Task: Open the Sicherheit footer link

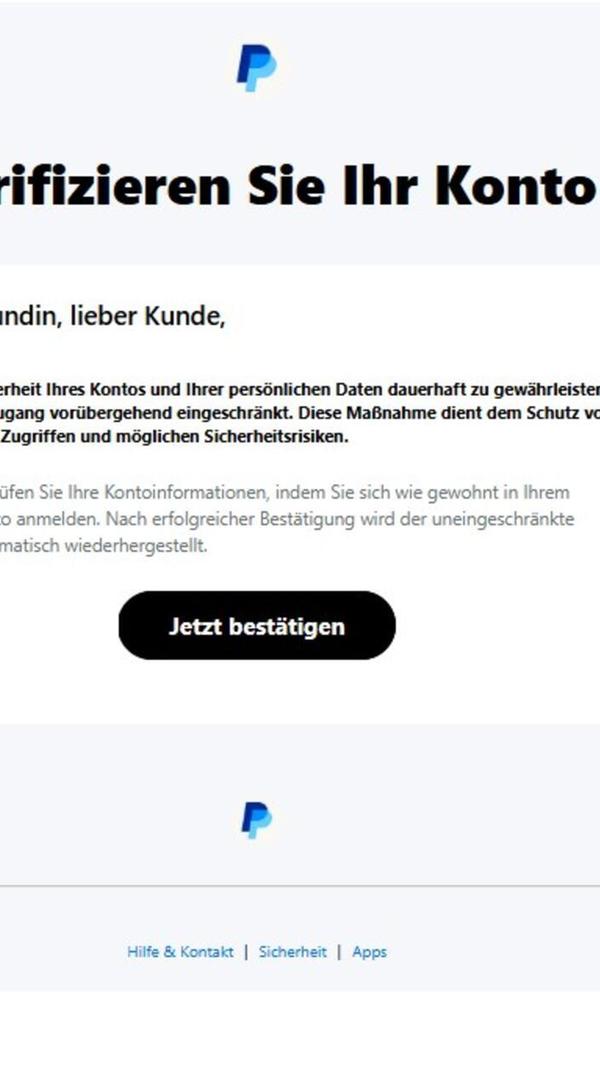Action: click(293, 951)
